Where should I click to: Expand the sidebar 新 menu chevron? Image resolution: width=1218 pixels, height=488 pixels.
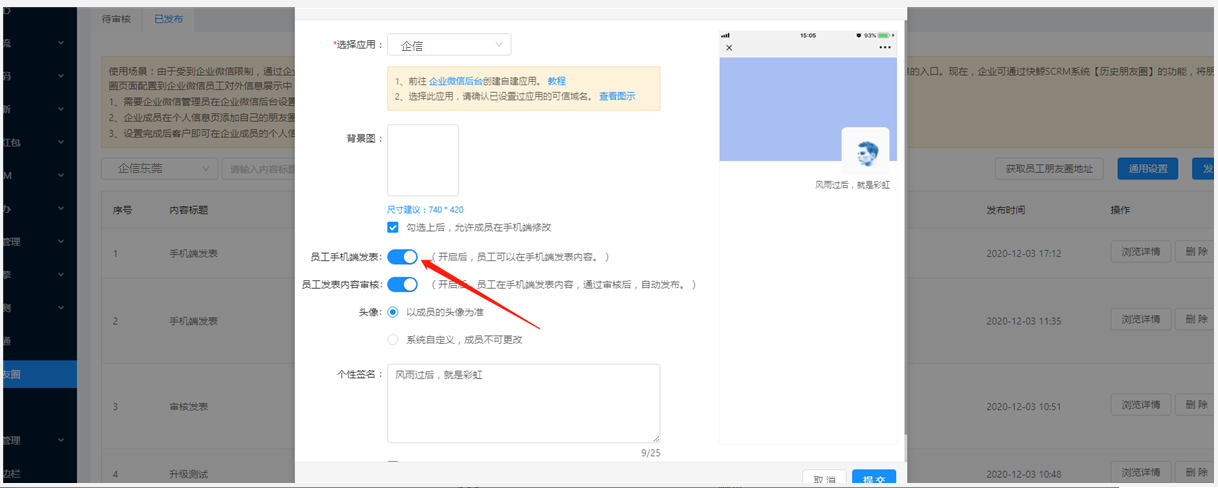[61, 109]
